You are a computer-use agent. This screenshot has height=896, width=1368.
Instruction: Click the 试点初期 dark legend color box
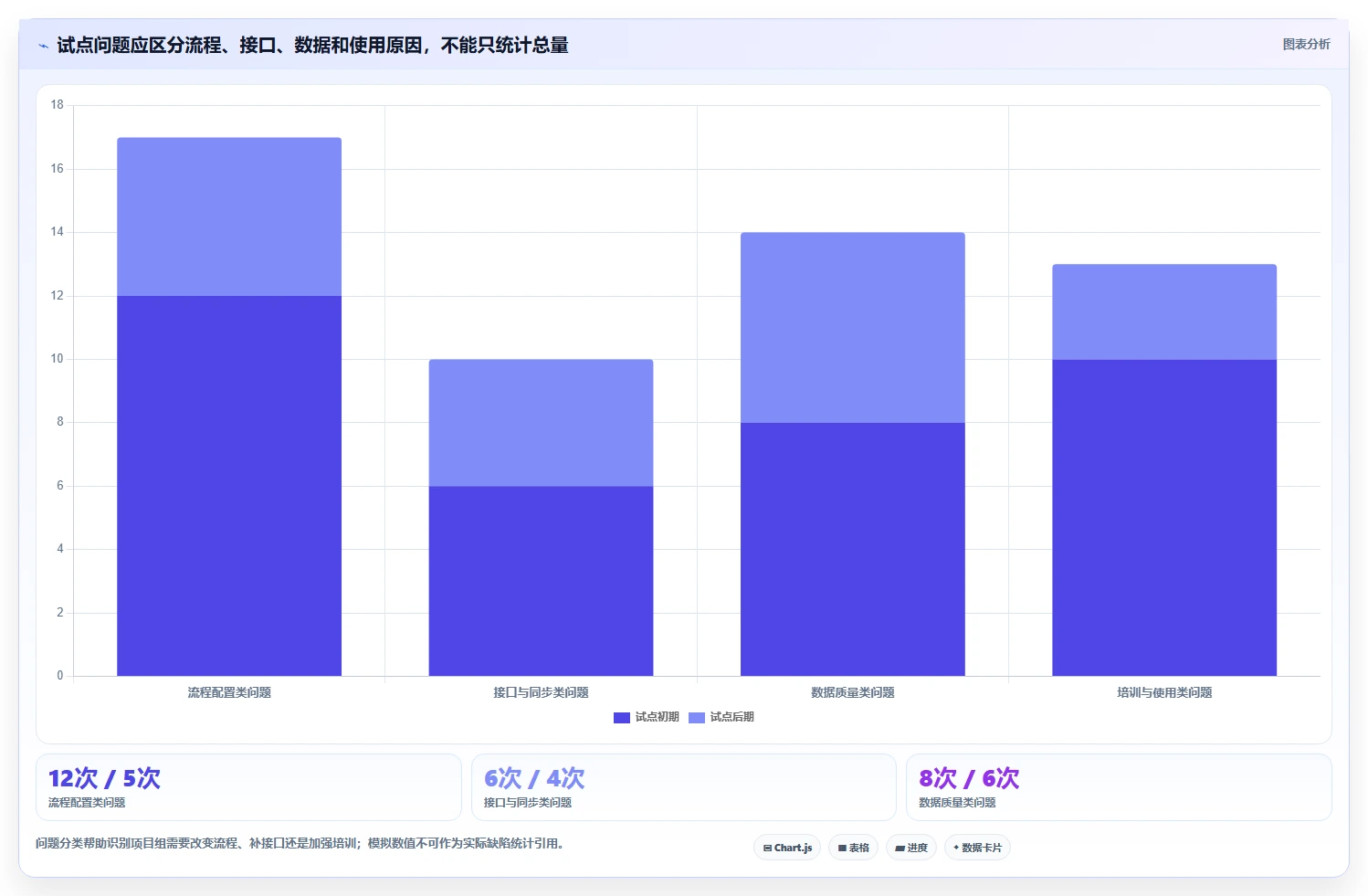[x=622, y=718]
